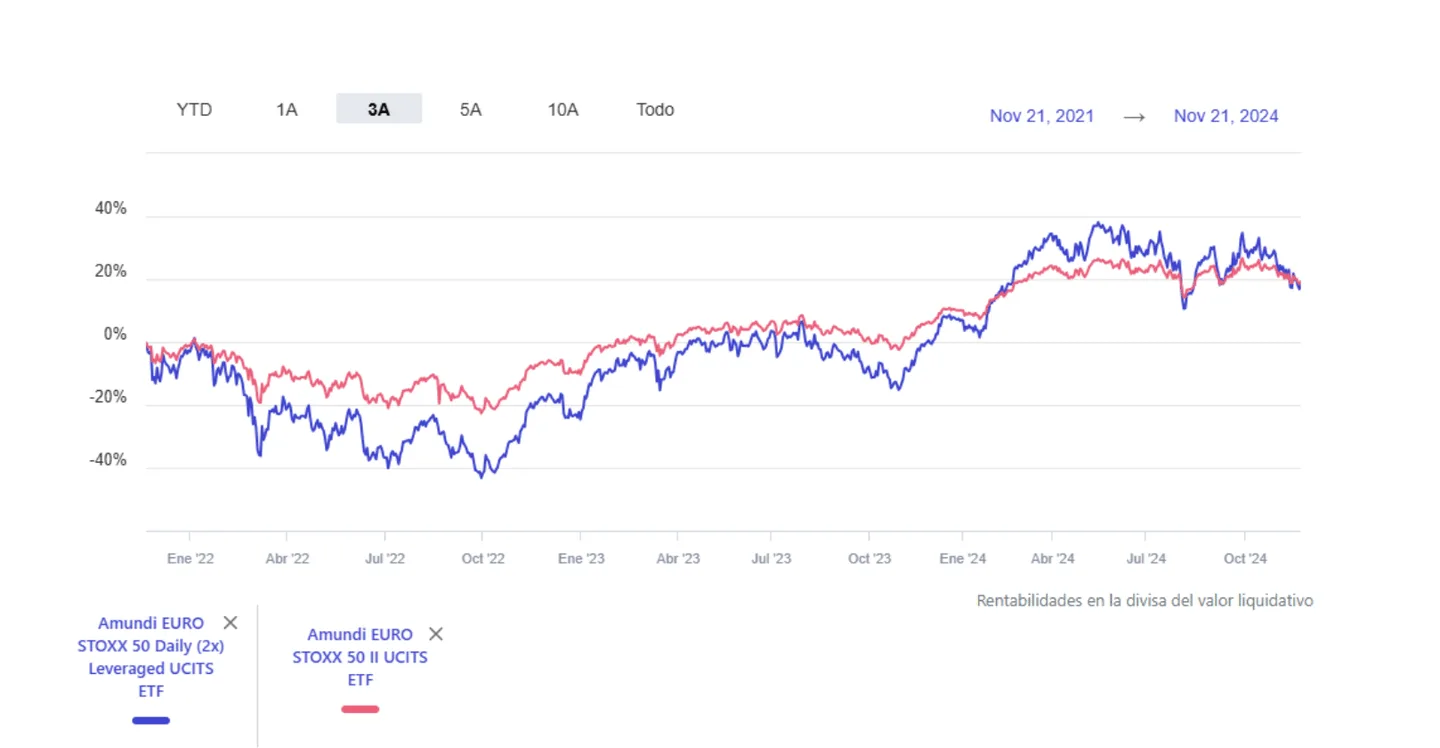
Task: Click the Rentabilidades en la divisa note
Action: 1145,601
